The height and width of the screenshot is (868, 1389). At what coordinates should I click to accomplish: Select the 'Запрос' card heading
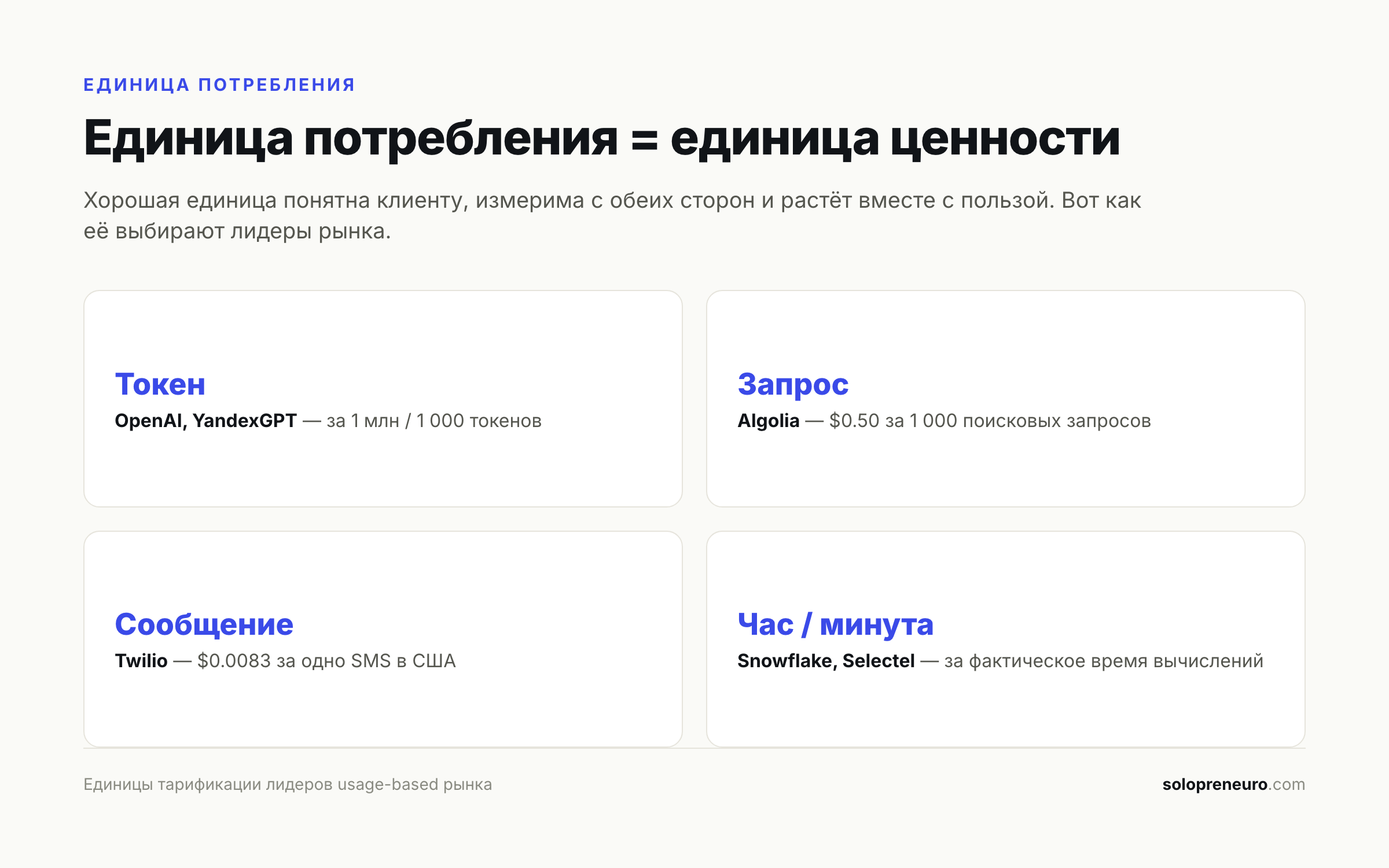pos(793,385)
